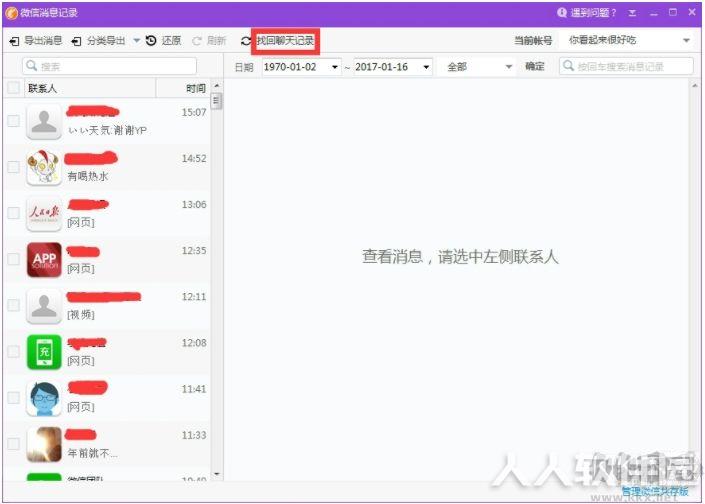The image size is (705, 504).
Task: Click the red APP Solution avatar
Action: click(44, 259)
